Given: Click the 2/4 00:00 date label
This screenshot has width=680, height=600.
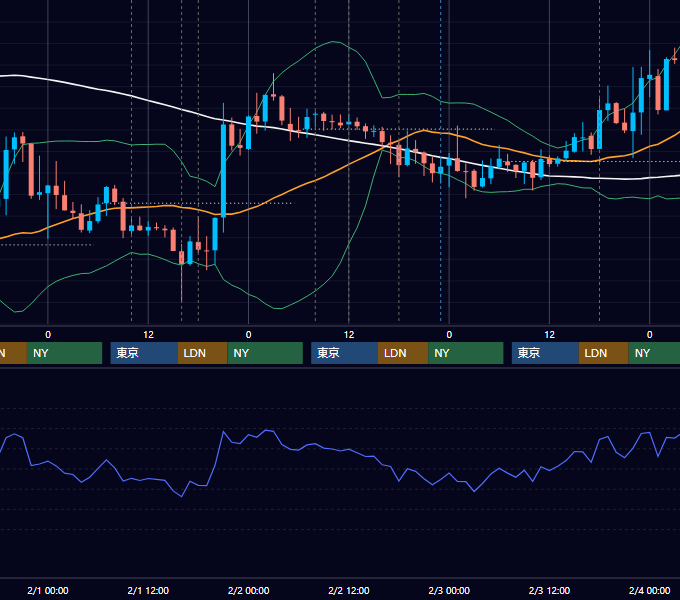Looking at the screenshot, I should coord(649,590).
